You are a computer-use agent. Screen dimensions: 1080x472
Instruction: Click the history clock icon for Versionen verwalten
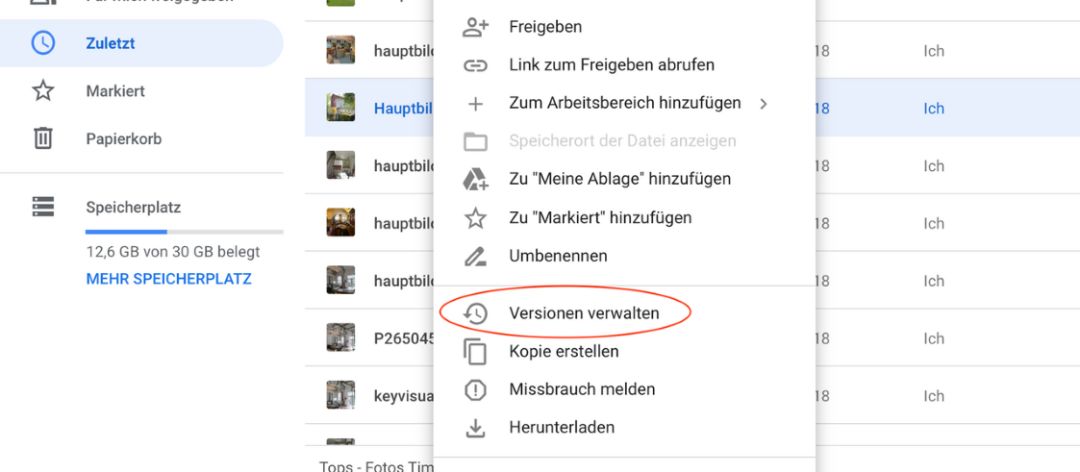point(475,314)
